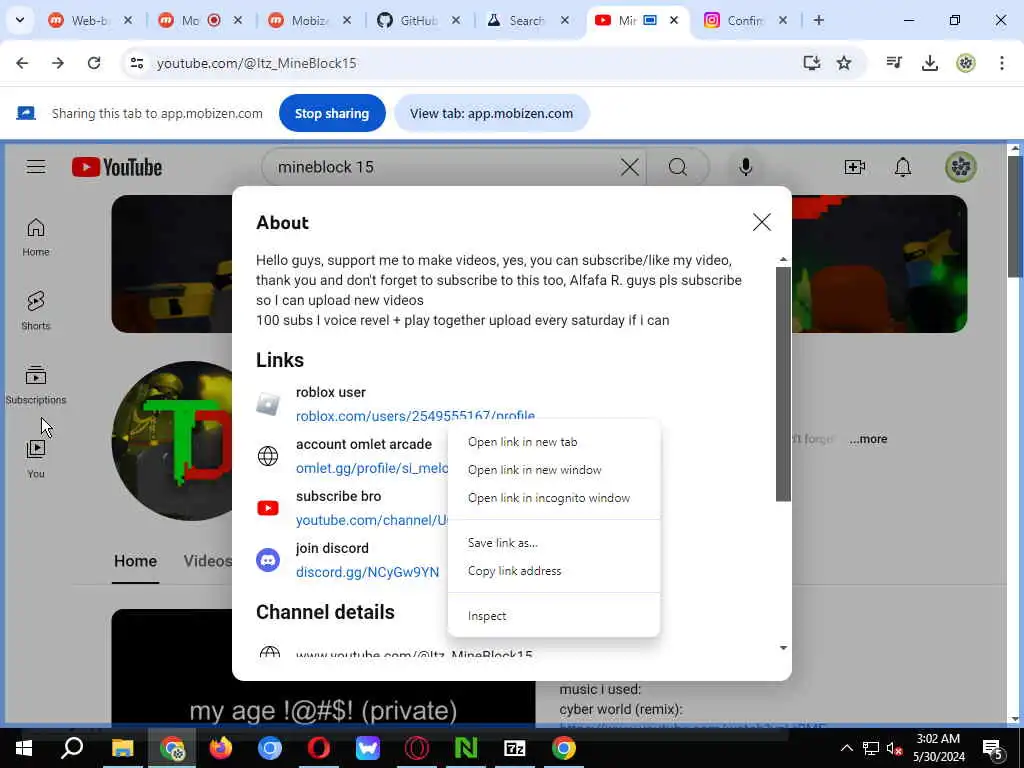Open a new browser tab
This screenshot has height=768, width=1024.
click(x=818, y=20)
